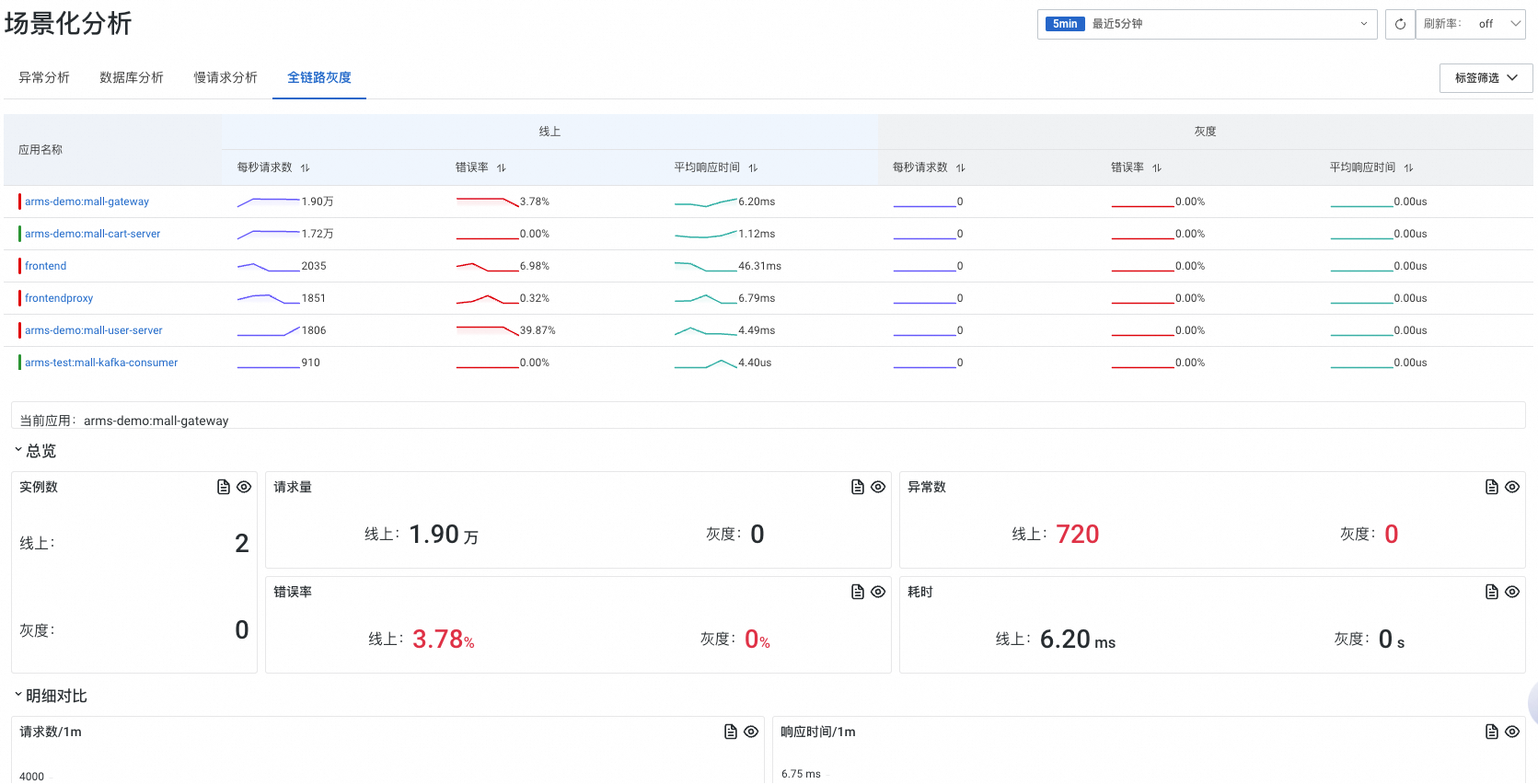Click the 720 online exception count
Viewport: 1538px width, 784px height.
coord(1078,534)
